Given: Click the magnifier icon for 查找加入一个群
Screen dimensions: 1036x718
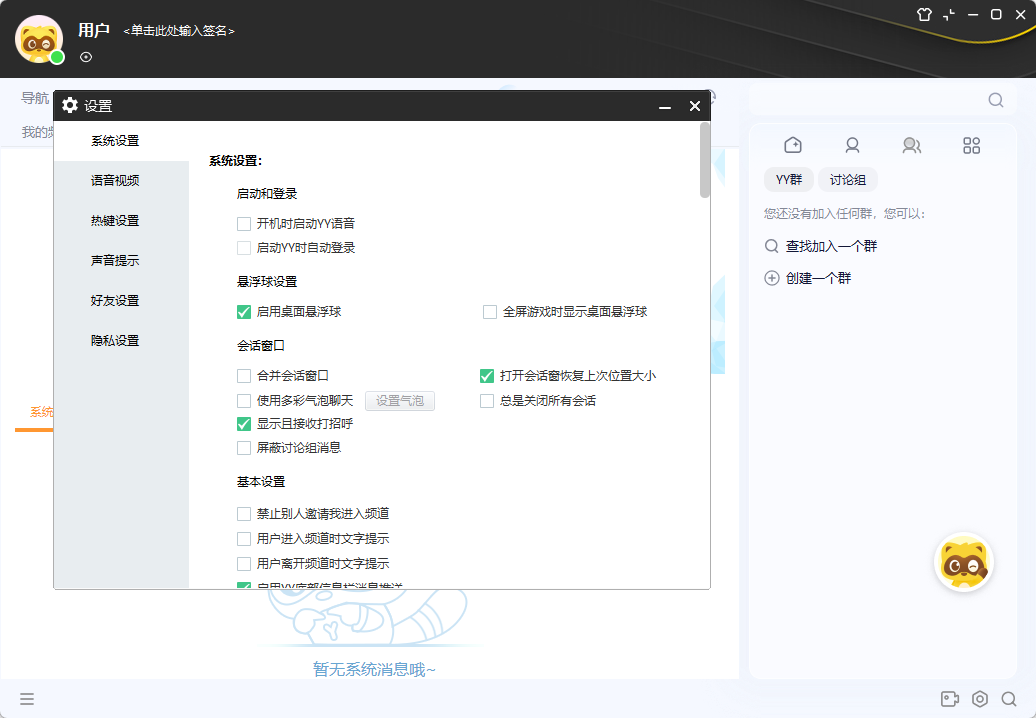Looking at the screenshot, I should pyautogui.click(x=772, y=246).
